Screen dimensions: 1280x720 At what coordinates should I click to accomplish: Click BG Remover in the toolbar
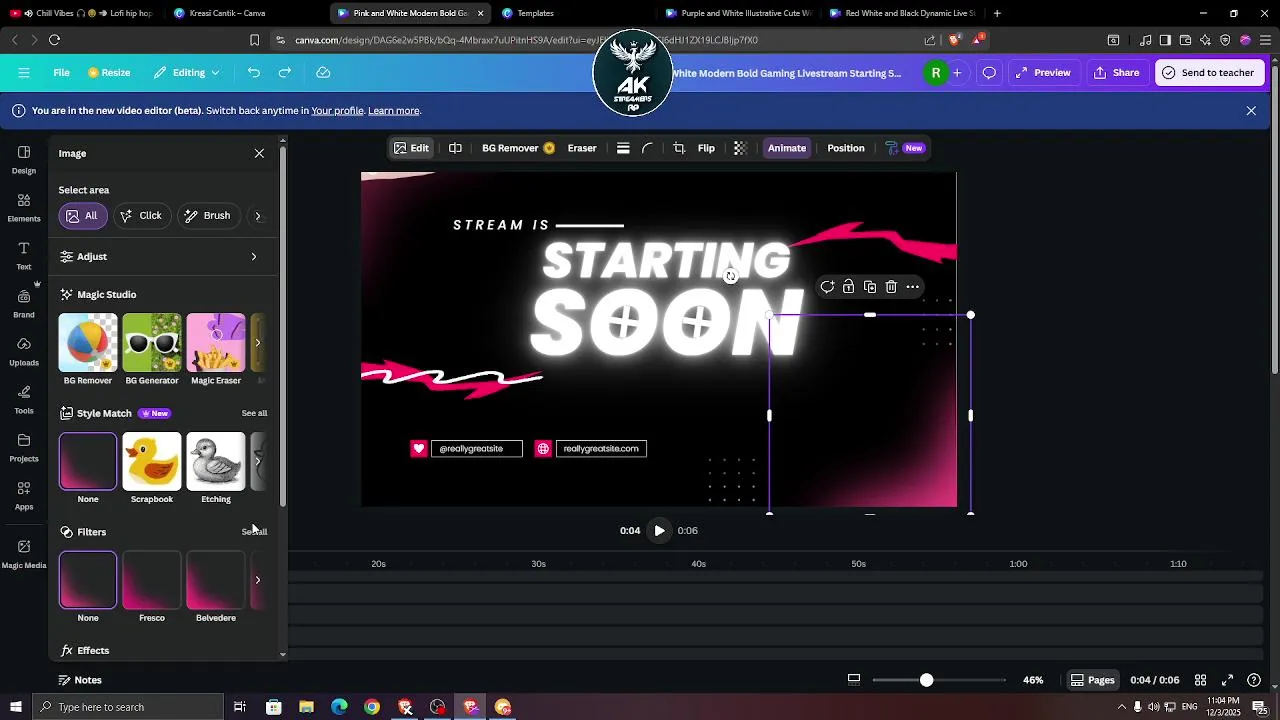518,148
